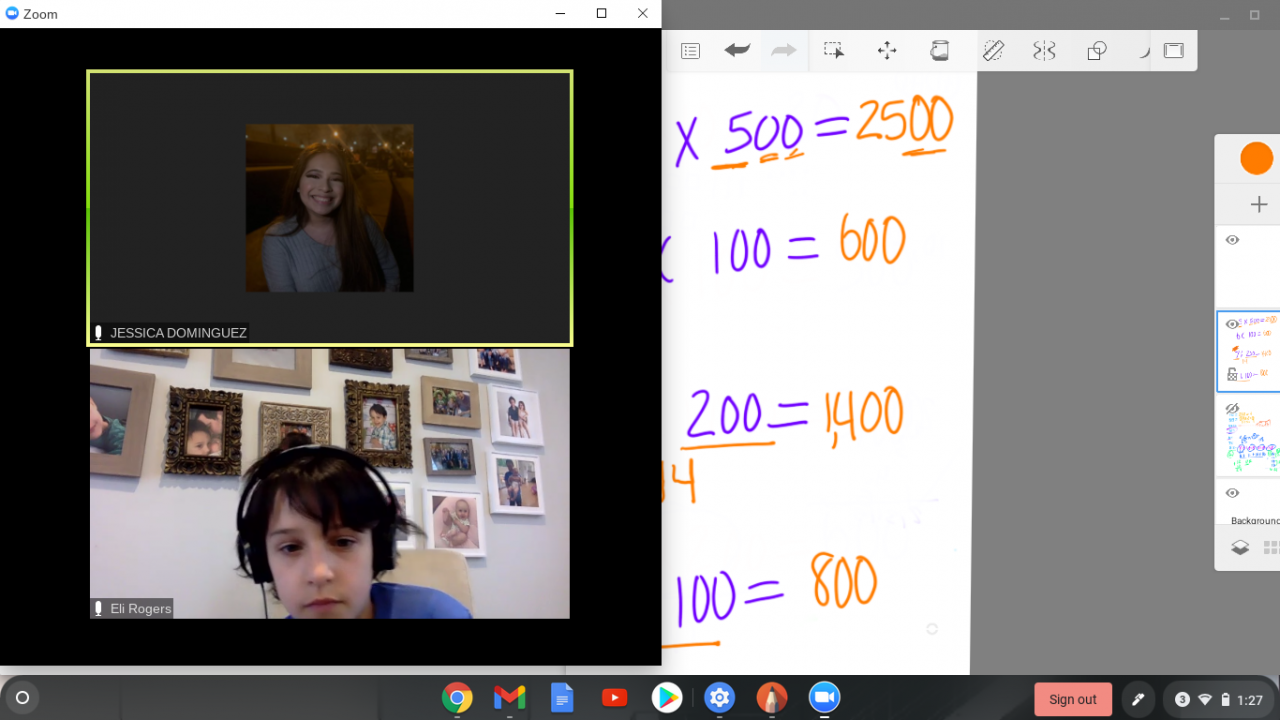Minimize the Zoom window

562,14
